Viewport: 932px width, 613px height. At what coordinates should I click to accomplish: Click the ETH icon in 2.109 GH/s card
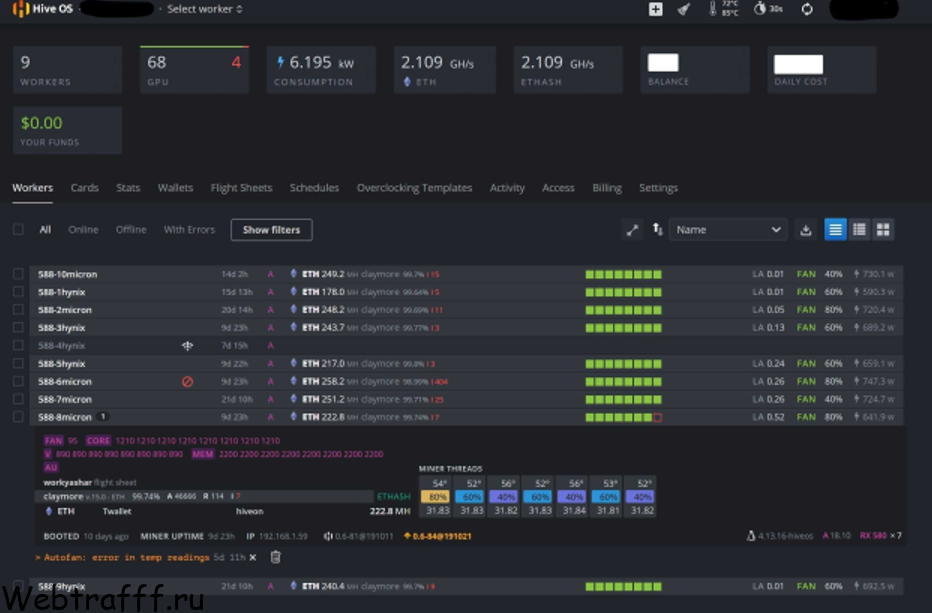tap(407, 81)
